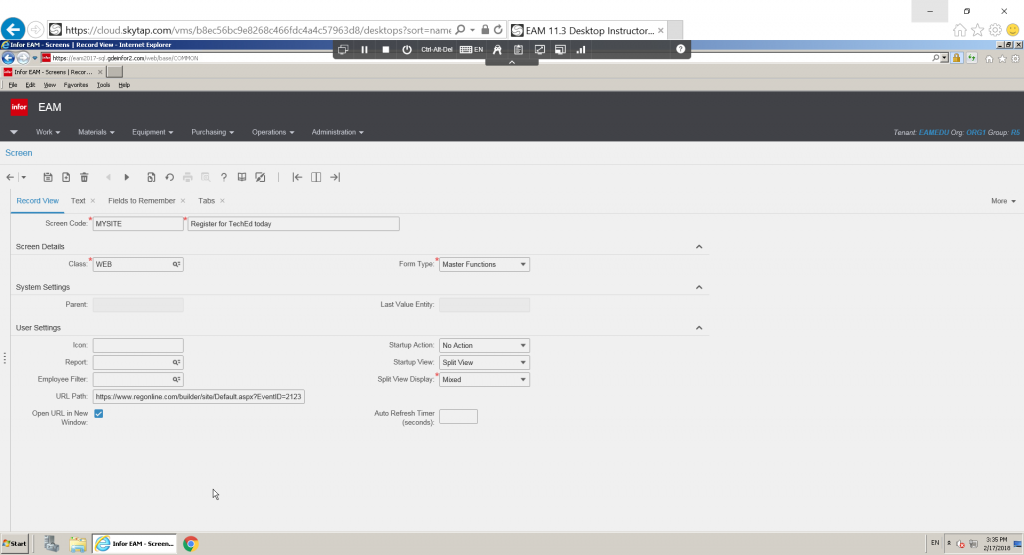Open the Startup Action dropdown

(x=485, y=345)
